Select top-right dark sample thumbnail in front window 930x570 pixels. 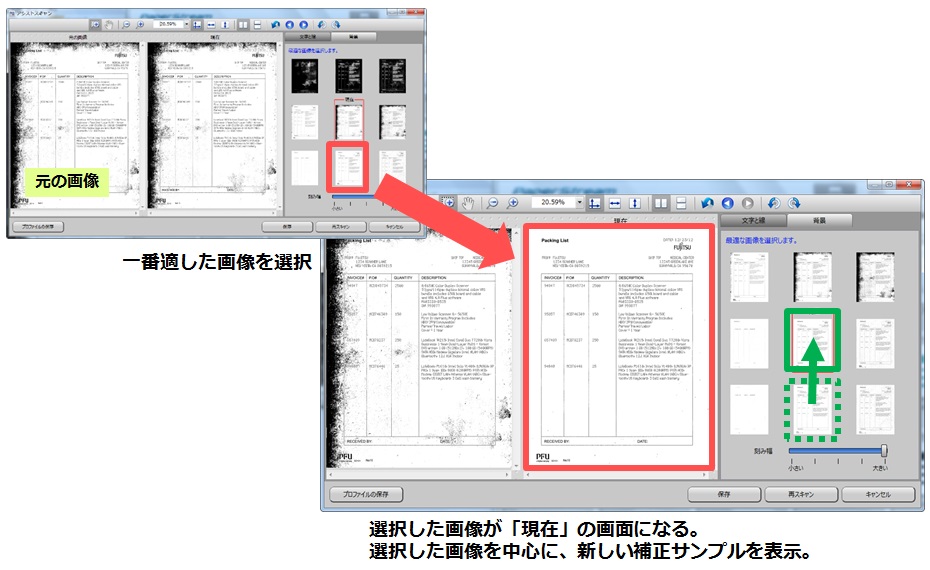click(x=875, y=277)
